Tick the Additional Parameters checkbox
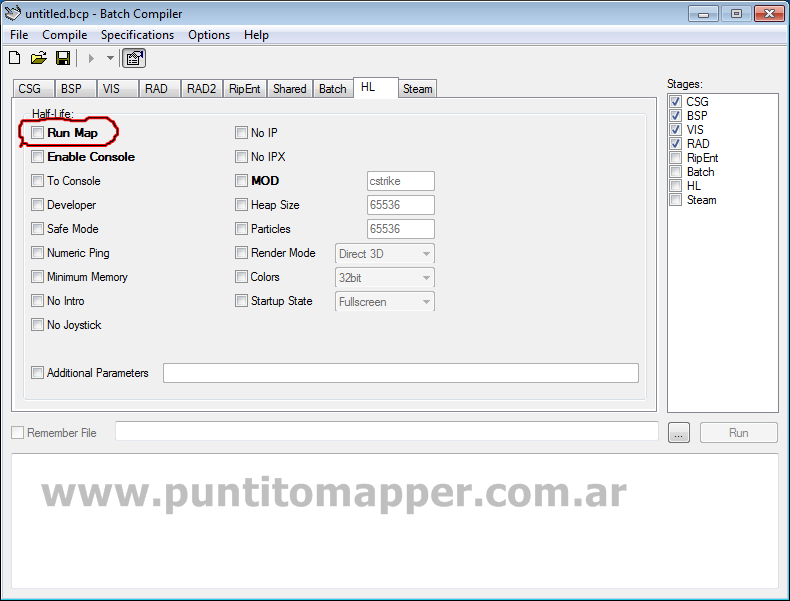This screenshot has height=601, width=790. pos(37,373)
